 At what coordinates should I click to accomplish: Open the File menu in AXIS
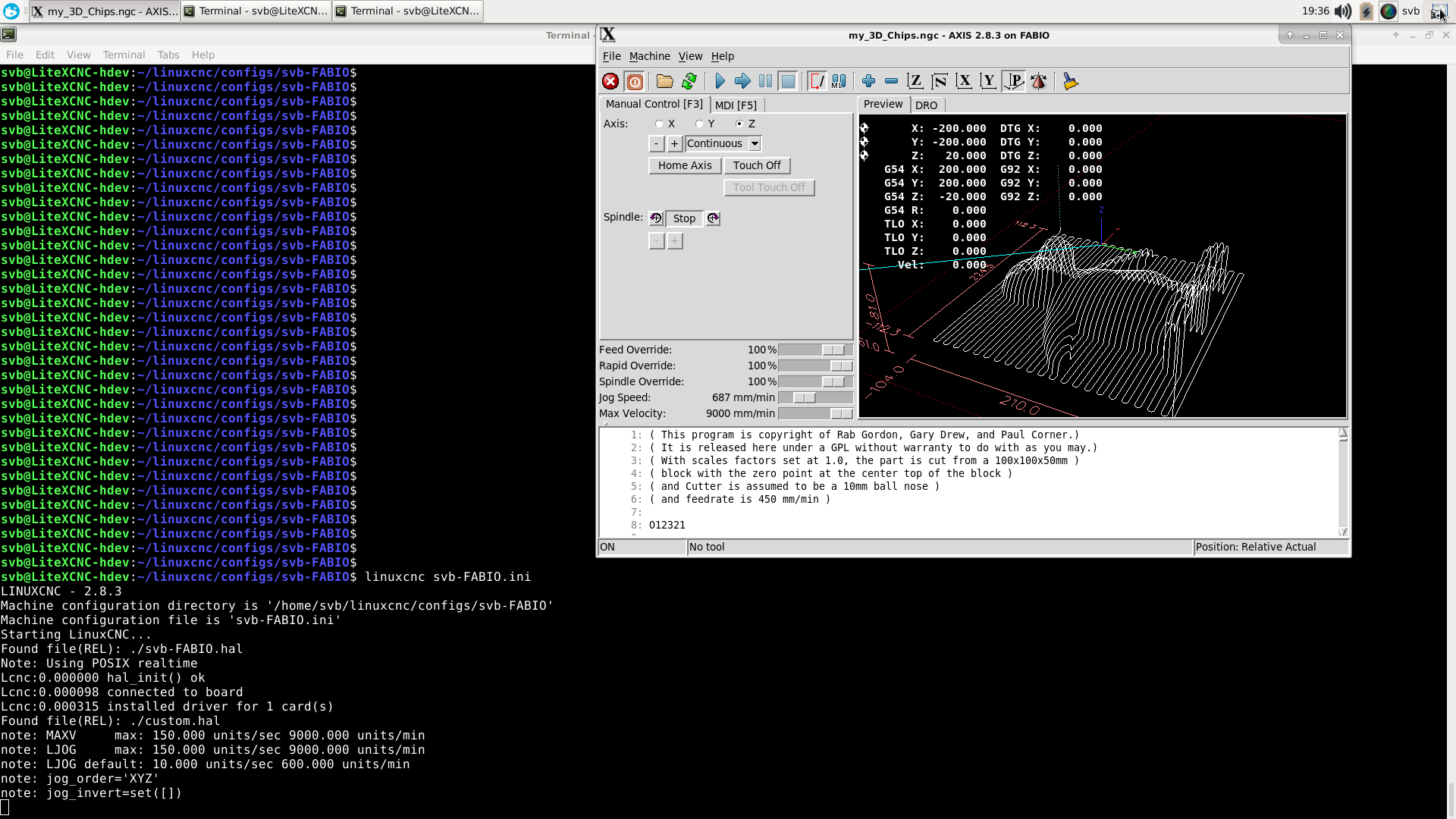[x=611, y=56]
